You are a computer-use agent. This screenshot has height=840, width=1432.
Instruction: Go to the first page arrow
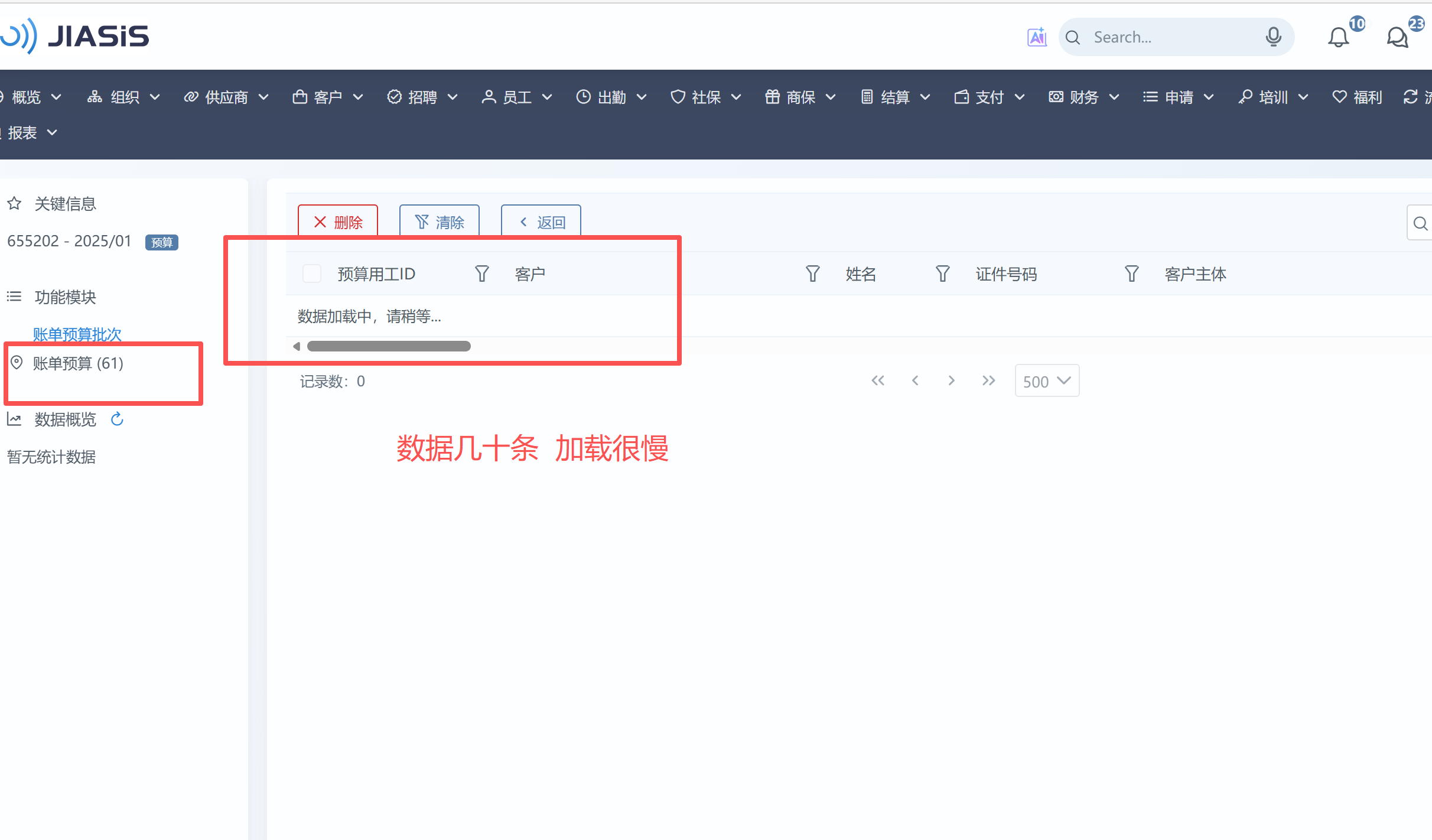[878, 380]
